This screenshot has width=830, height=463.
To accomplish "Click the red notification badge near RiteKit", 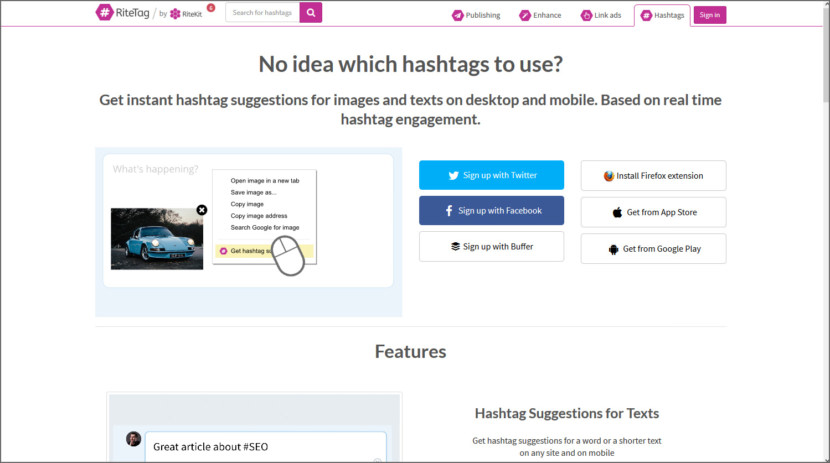I will coord(211,7).
